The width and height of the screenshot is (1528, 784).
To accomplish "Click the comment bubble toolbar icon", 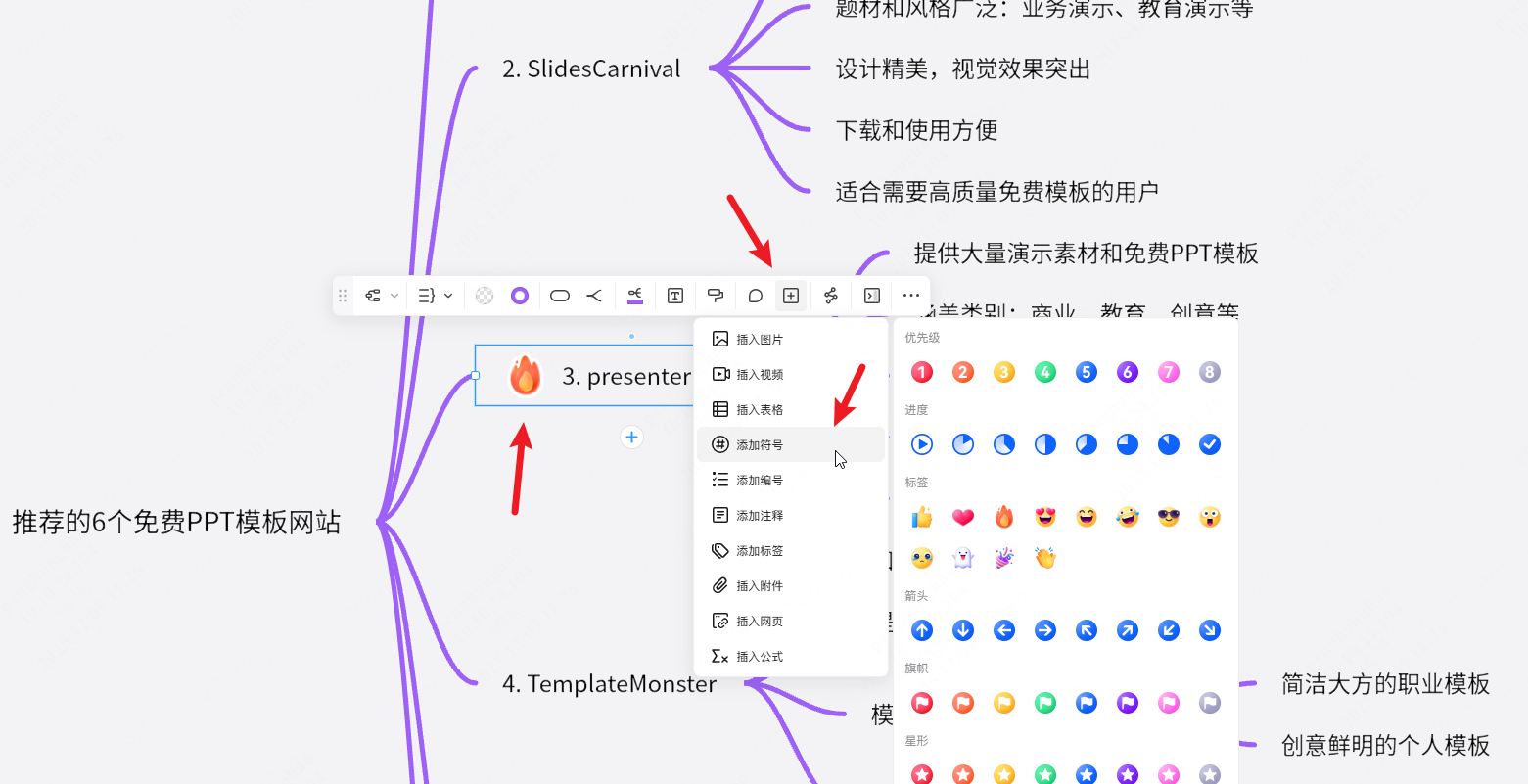I will tap(755, 296).
